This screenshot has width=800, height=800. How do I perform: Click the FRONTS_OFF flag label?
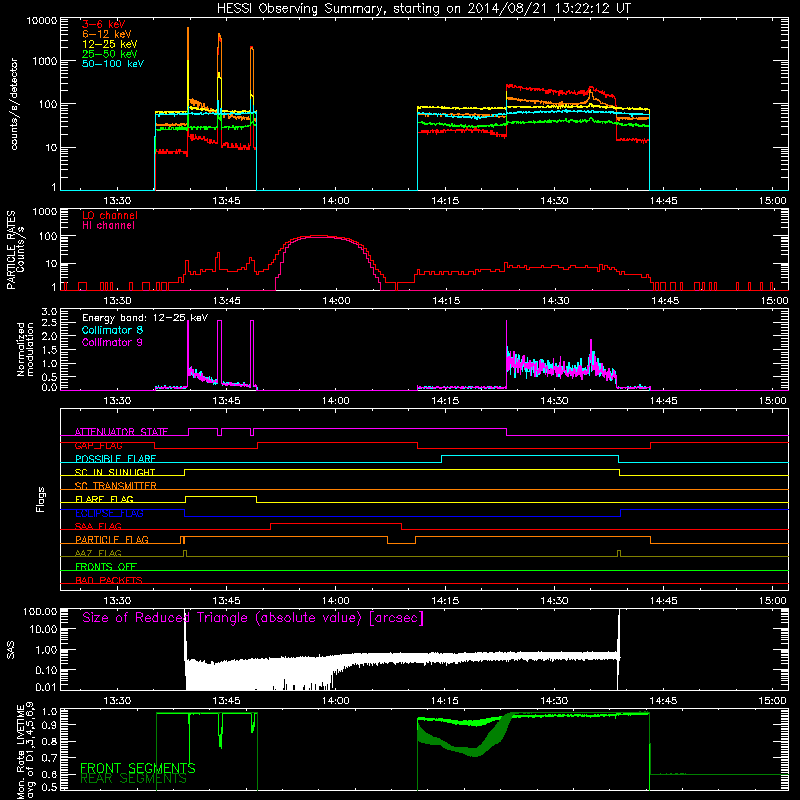click(106, 567)
